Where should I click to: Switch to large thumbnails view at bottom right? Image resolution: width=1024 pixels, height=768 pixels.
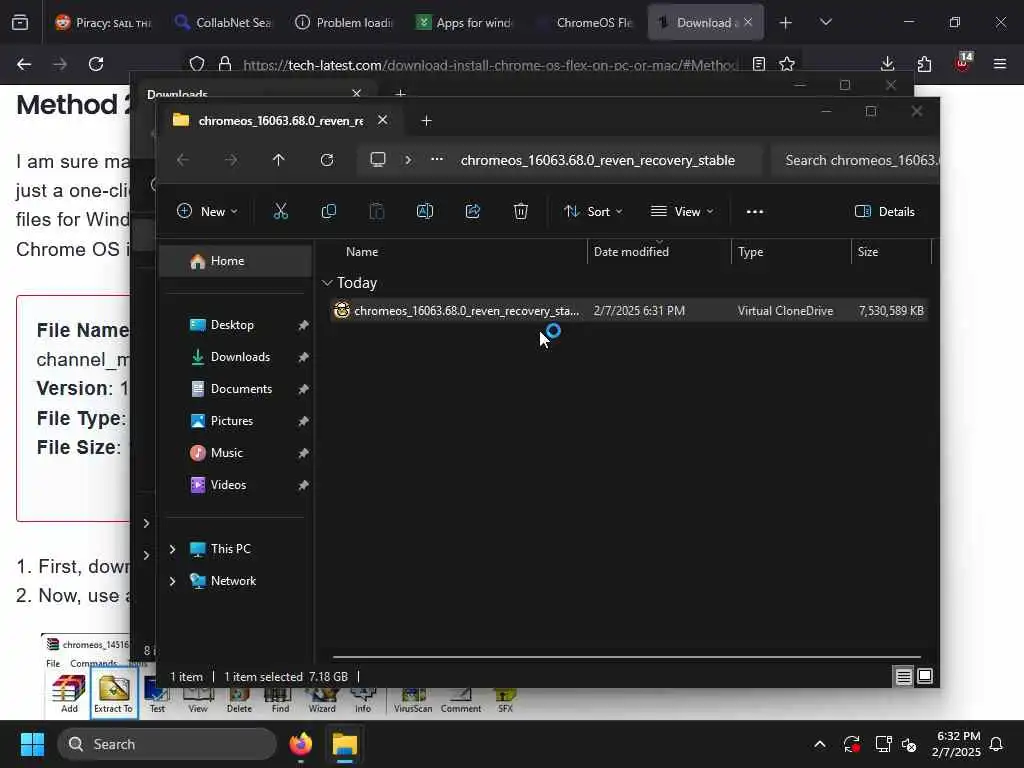tap(925, 676)
